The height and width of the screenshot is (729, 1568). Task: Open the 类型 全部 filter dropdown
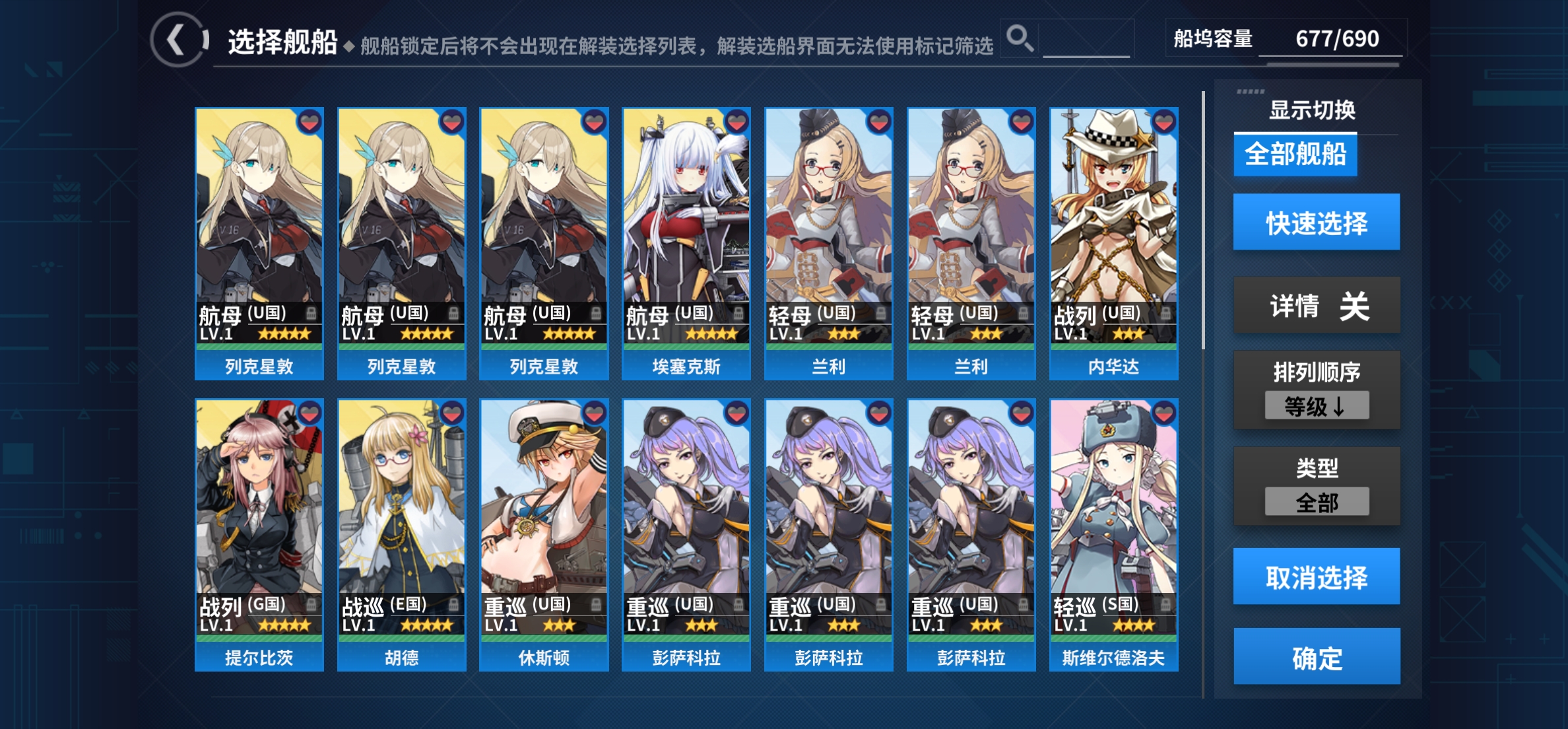(1317, 502)
